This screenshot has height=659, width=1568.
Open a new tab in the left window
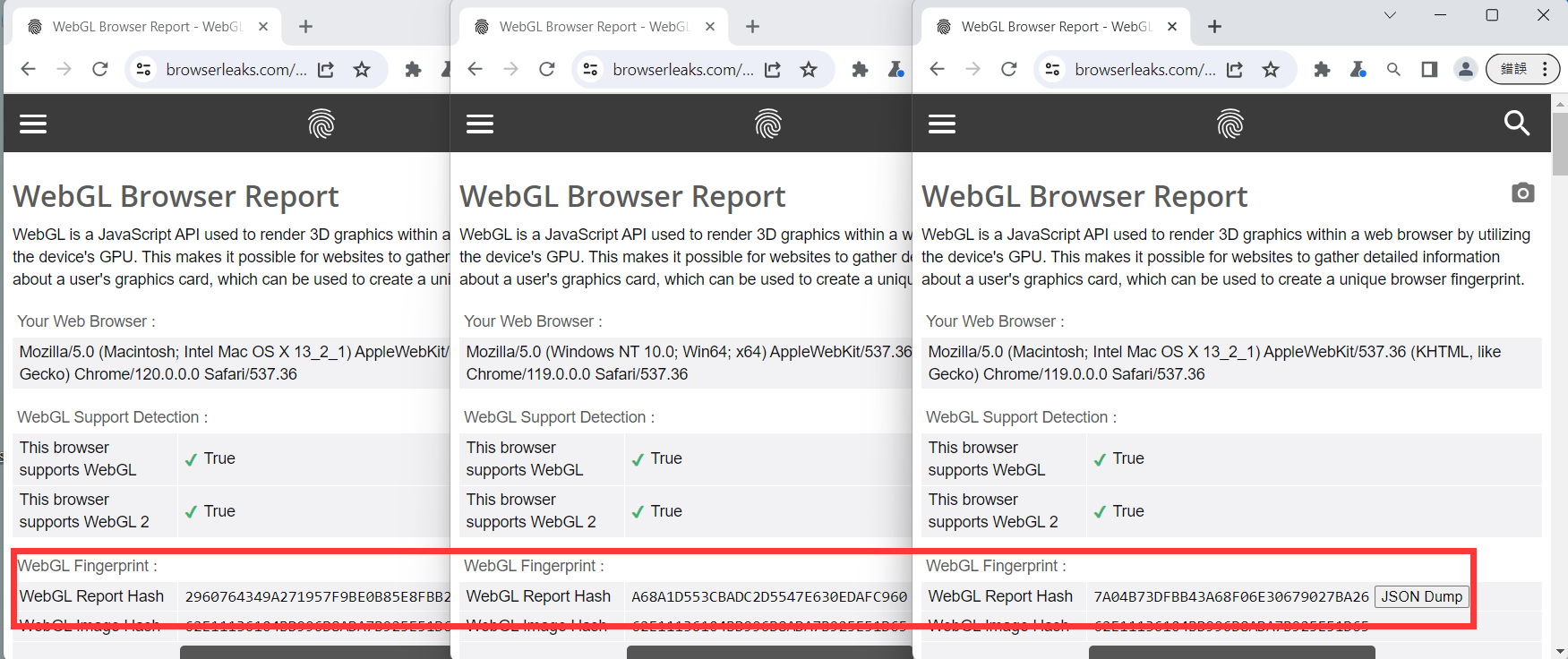point(305,27)
